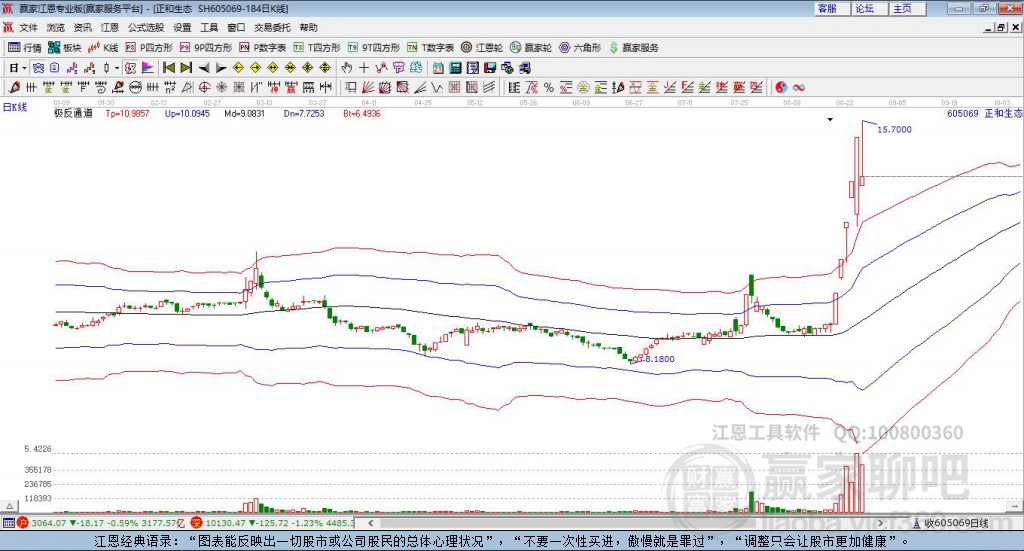Image resolution: width=1024 pixels, height=551 pixels.
Task: Open the 赢家轮 wheel tool
Action: tap(531, 48)
